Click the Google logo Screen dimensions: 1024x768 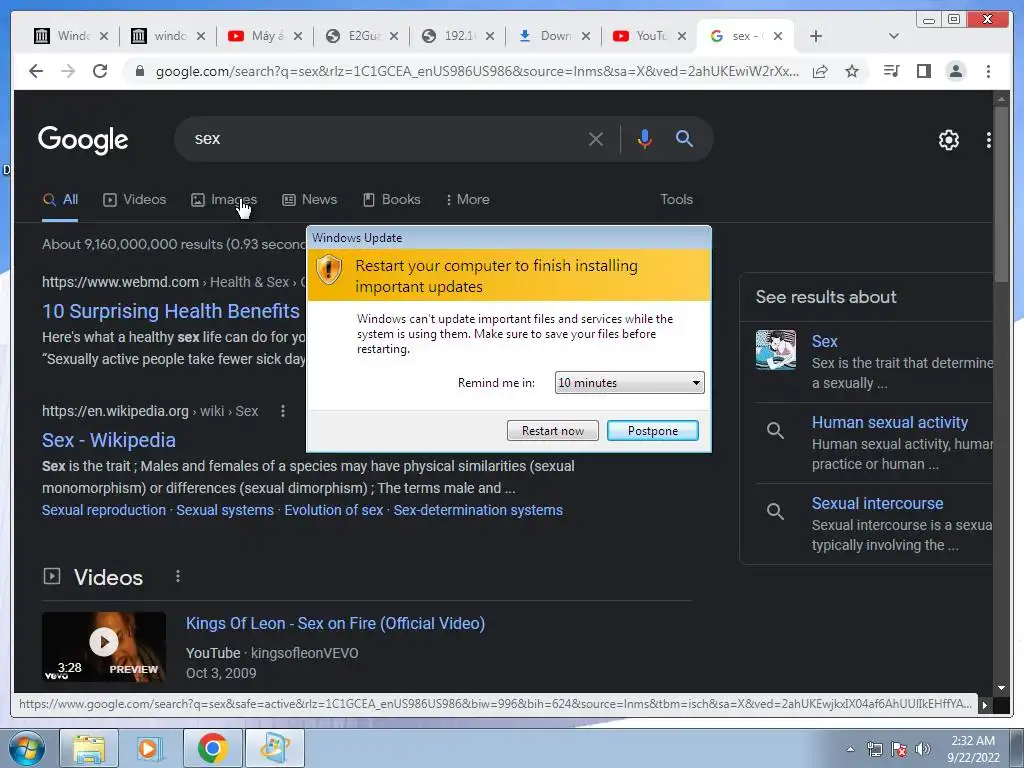pos(83,139)
